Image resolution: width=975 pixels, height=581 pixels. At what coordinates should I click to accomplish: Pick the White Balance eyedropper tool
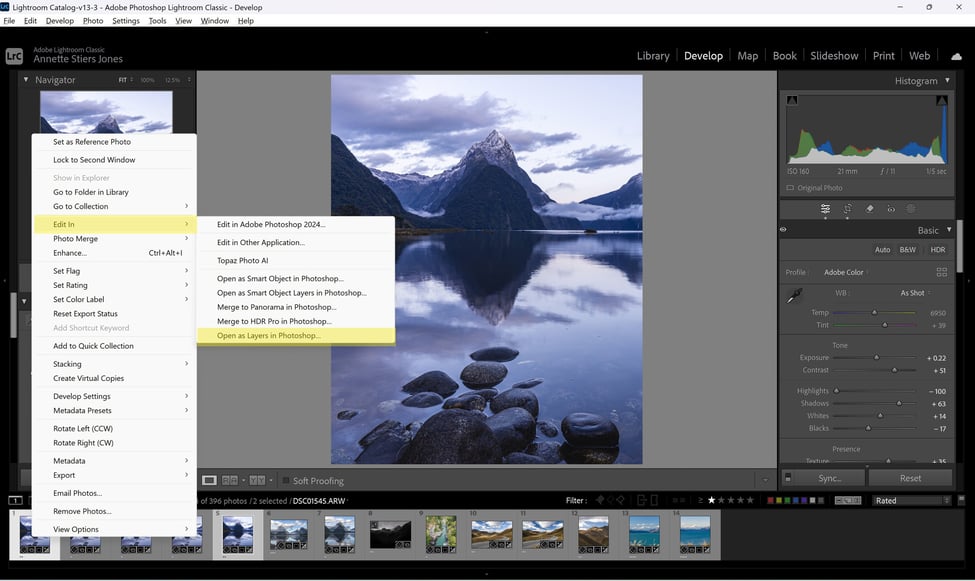(x=794, y=296)
